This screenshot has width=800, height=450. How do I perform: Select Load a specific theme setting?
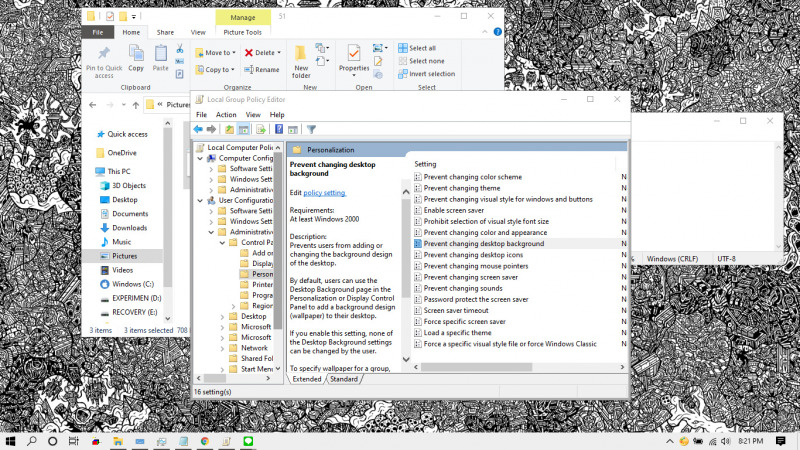coord(458,333)
